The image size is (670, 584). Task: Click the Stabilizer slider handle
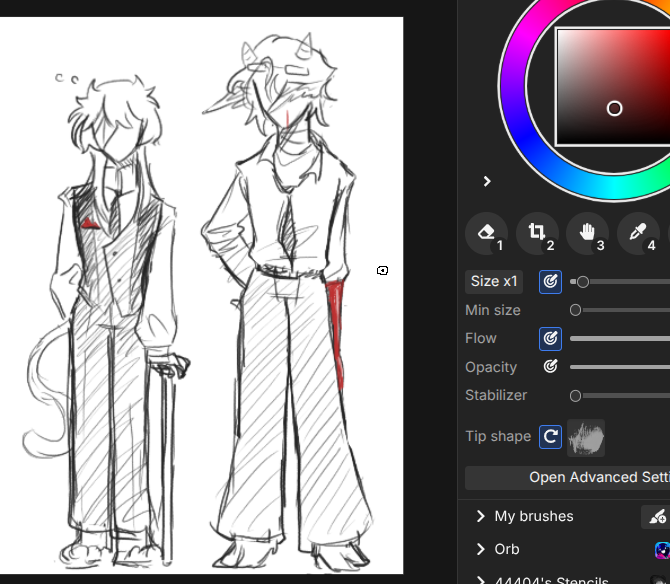(576, 396)
